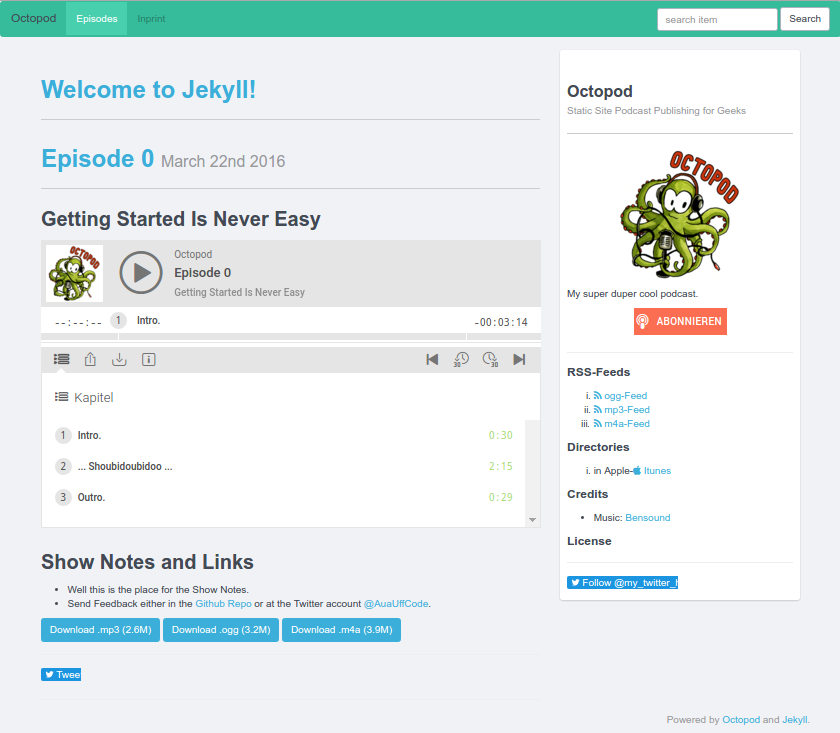Open the share panel icon
This screenshot has width=840, height=733.
90,360
